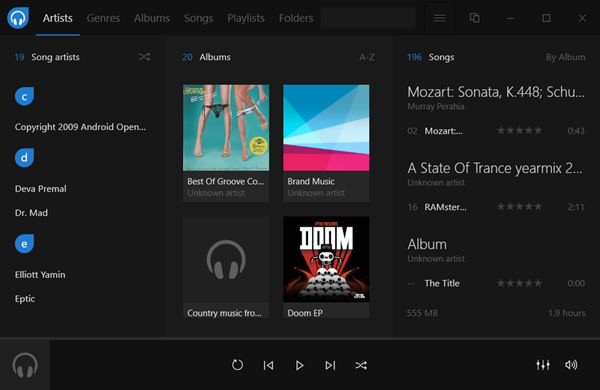Start playback with Play button
This screenshot has height=390, width=600.
299,366
